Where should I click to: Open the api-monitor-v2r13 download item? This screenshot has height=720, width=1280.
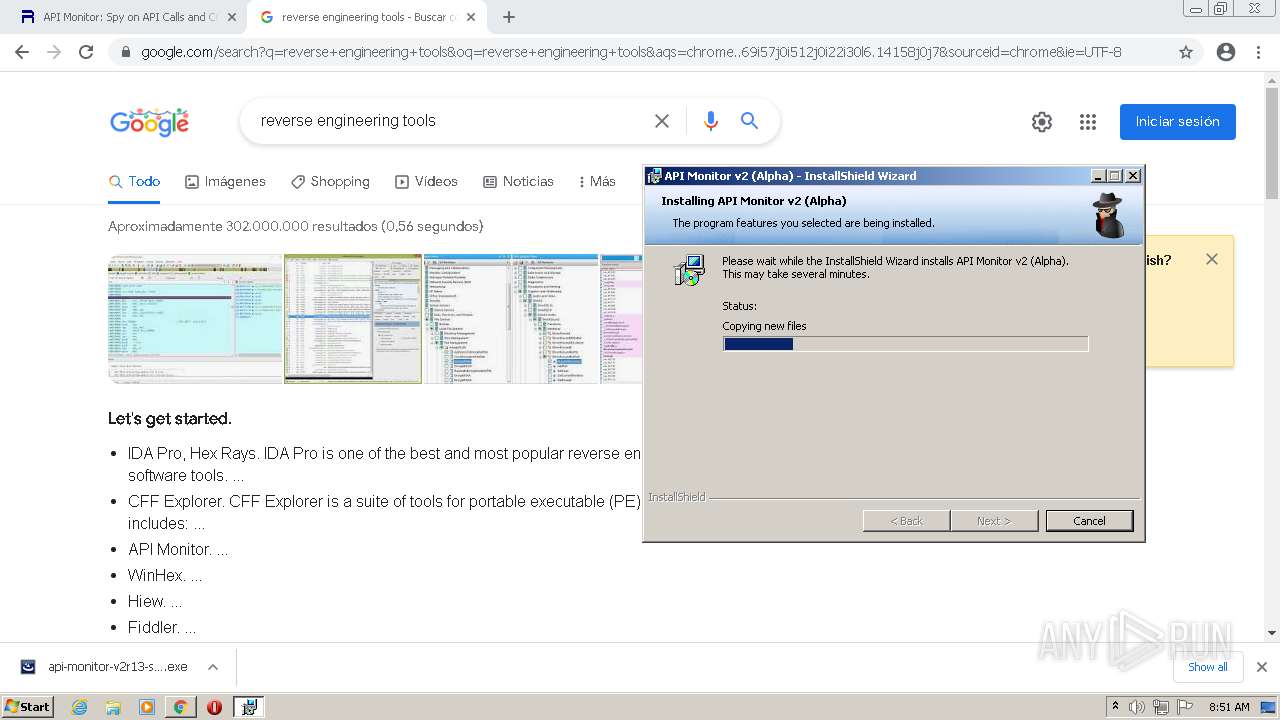(105, 667)
